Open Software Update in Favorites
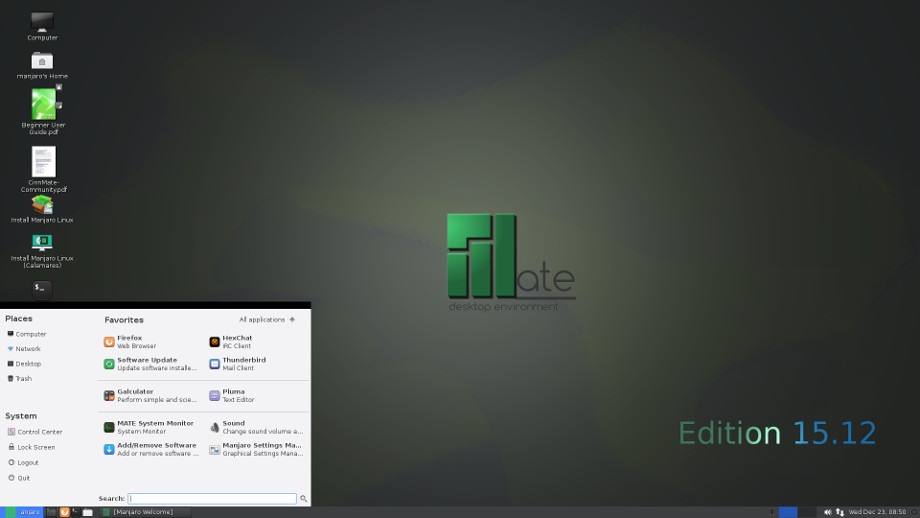 tap(150, 364)
